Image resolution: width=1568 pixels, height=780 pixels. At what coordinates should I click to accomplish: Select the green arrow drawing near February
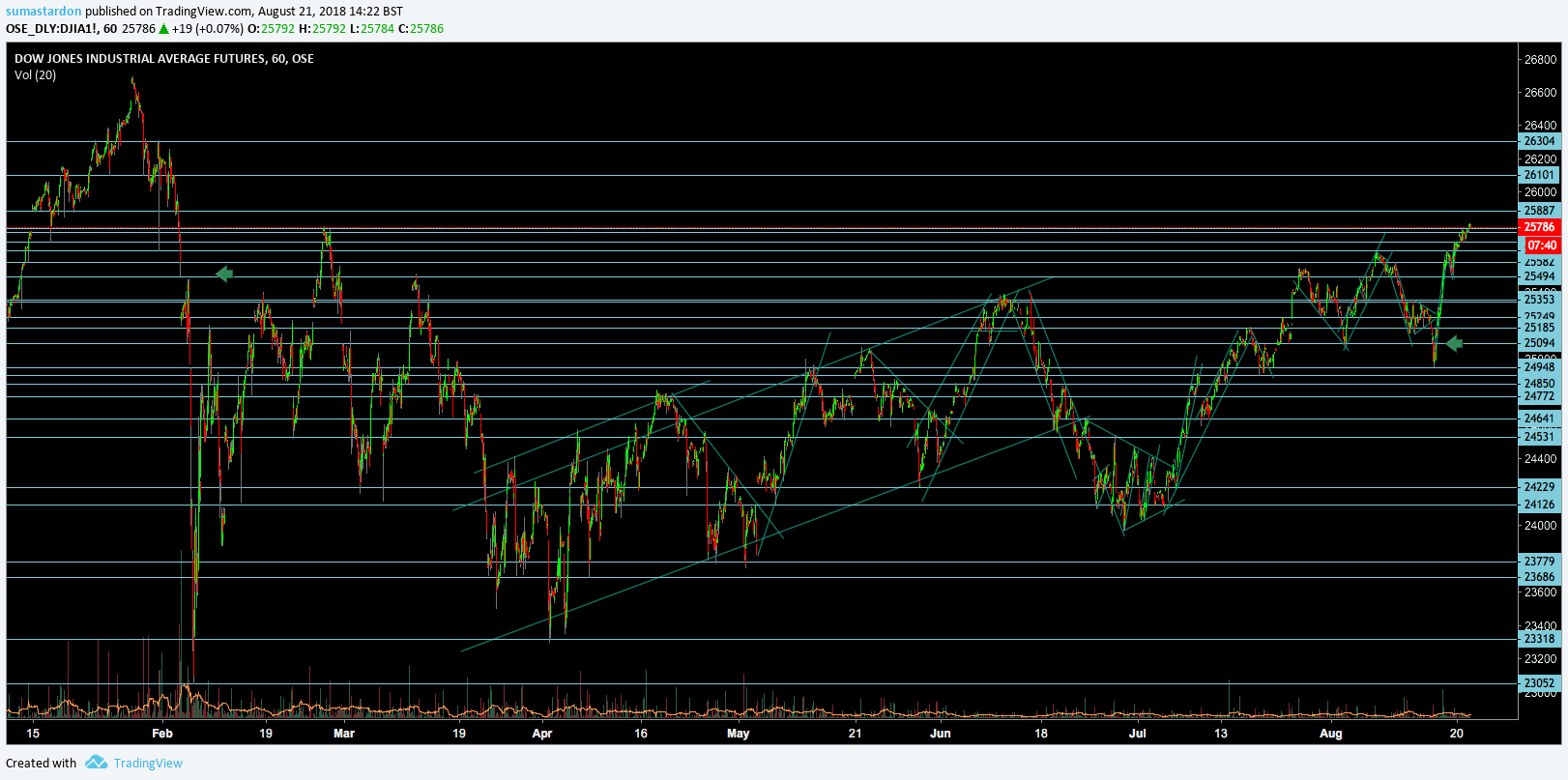click(224, 274)
